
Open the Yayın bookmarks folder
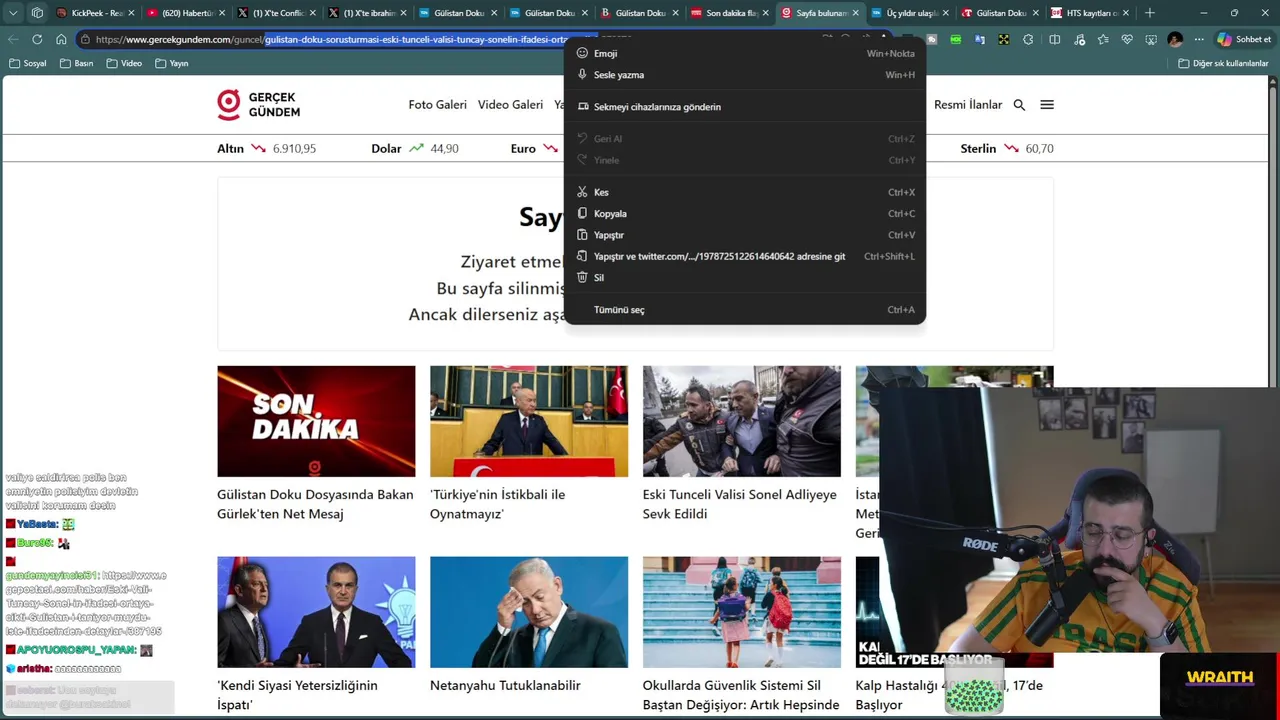click(x=171, y=63)
